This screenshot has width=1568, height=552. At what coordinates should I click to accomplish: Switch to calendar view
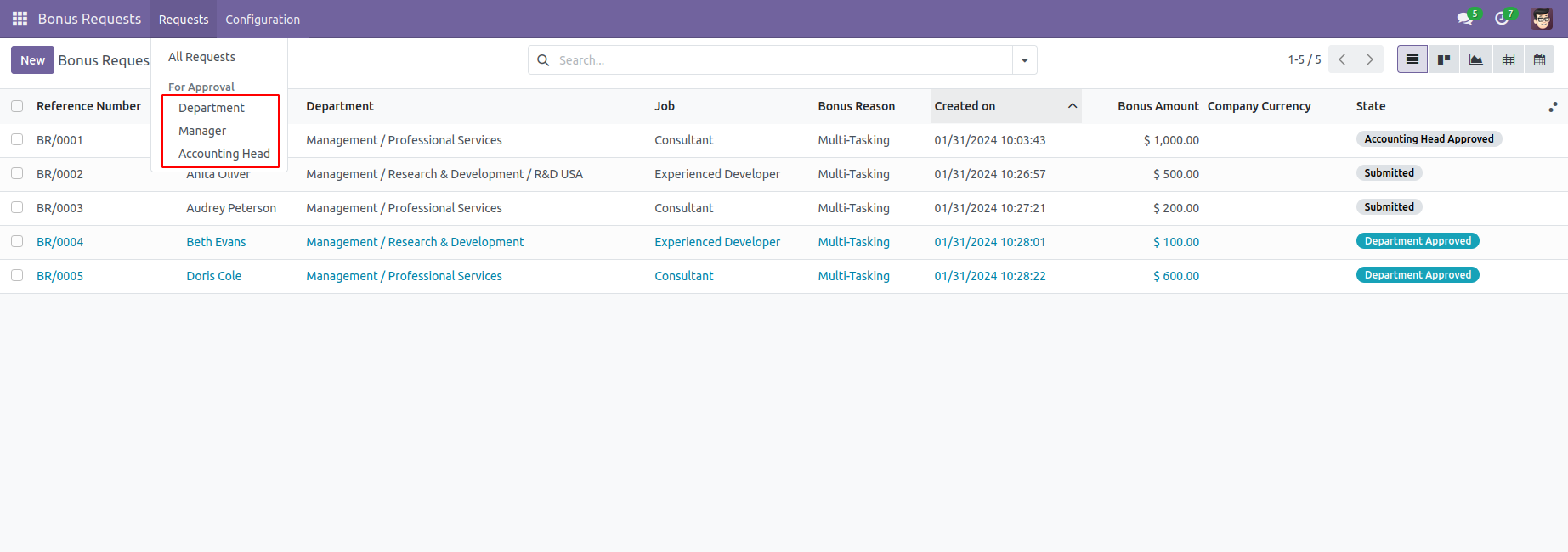point(1539,59)
